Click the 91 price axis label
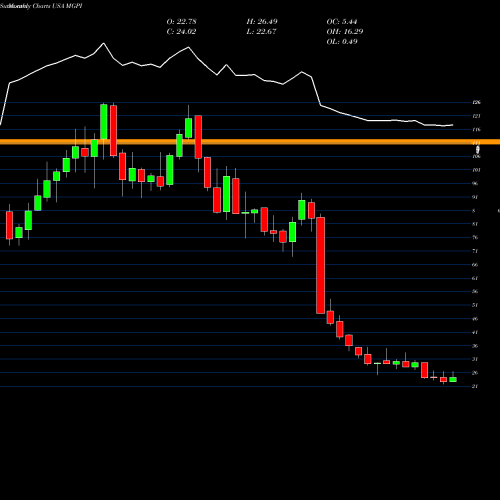The image size is (500, 500). pyautogui.click(x=475, y=197)
